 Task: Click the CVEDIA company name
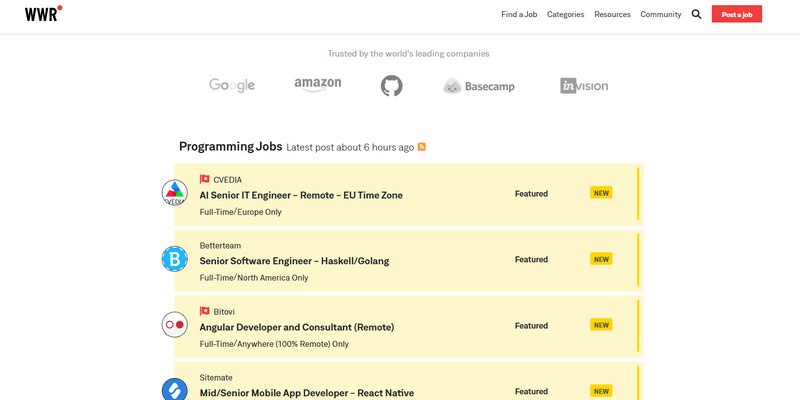[228, 180]
